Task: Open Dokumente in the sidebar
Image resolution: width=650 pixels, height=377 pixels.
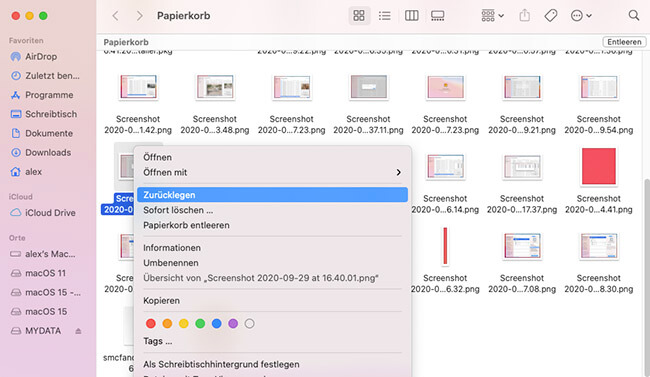Action: (41, 133)
